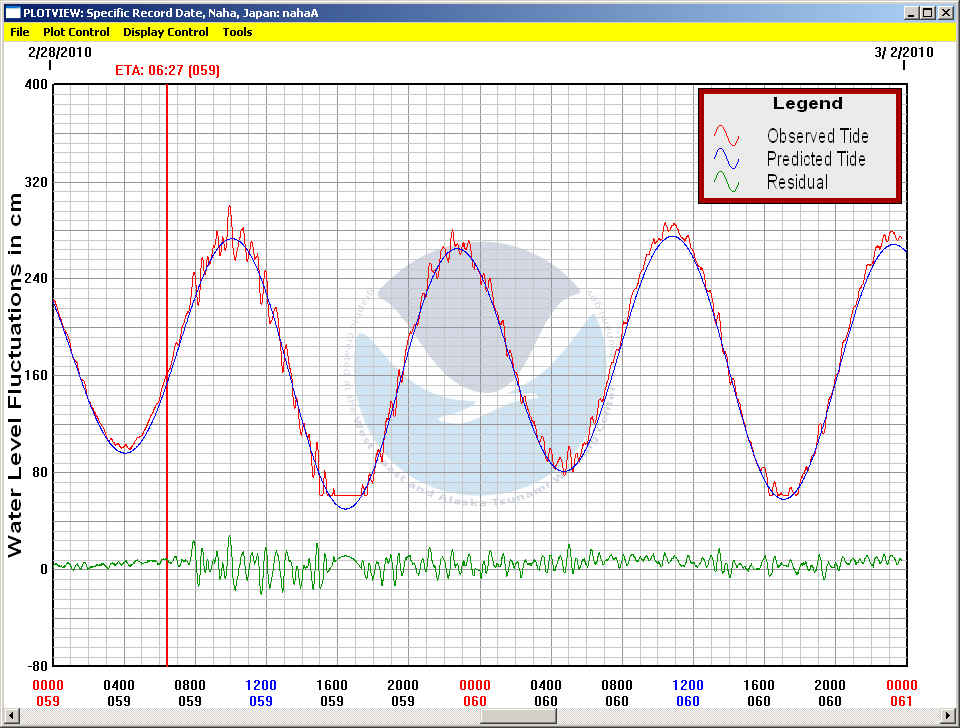
Task: Click the red '0000 061' time label
Action: tap(902, 692)
